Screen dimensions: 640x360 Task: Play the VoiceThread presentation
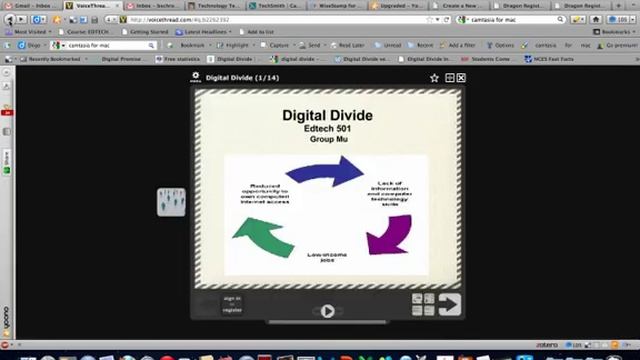click(327, 311)
